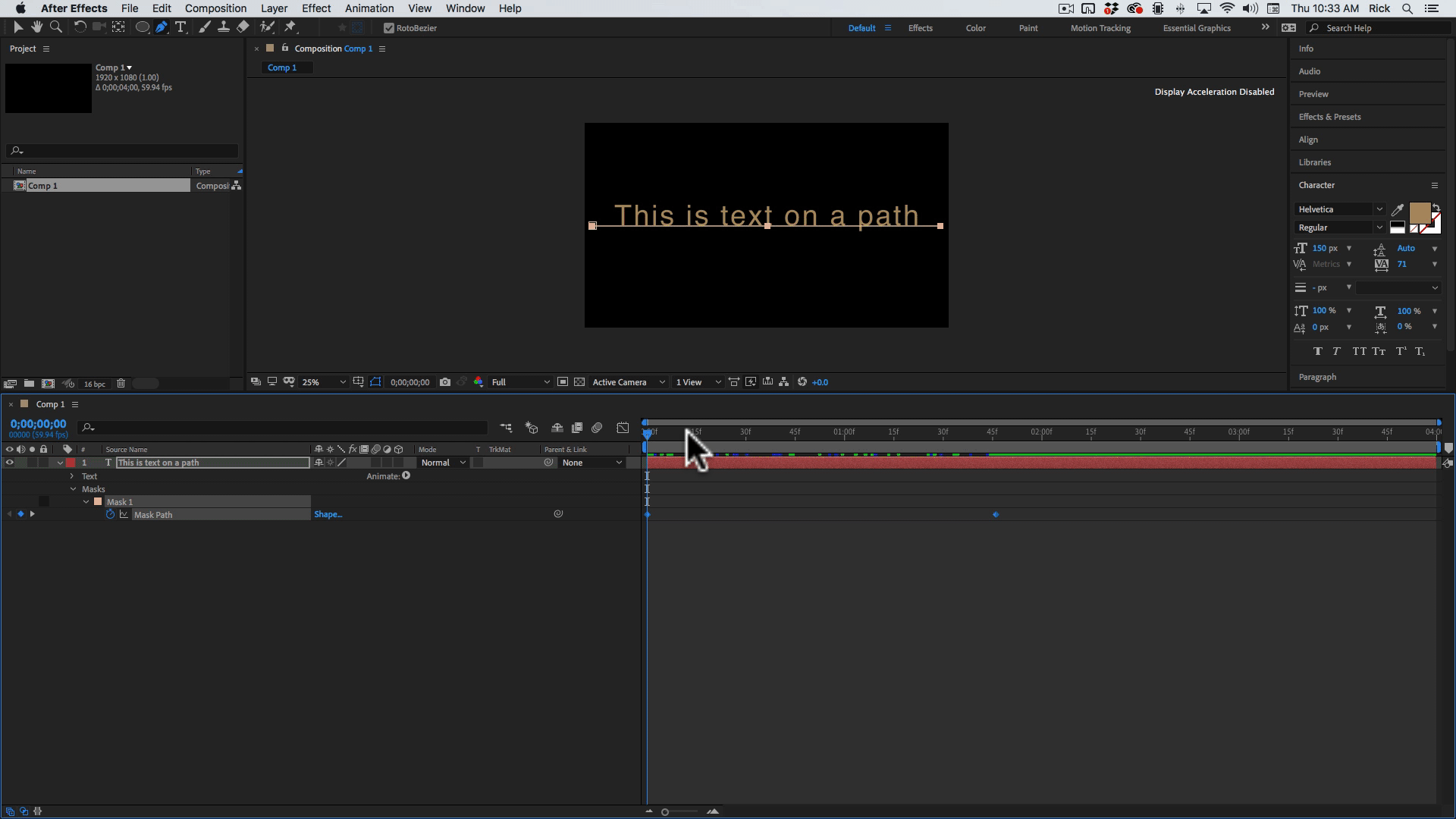Select the second Mask Path keyframe
Screen dimensions: 1456x819
[996, 515]
